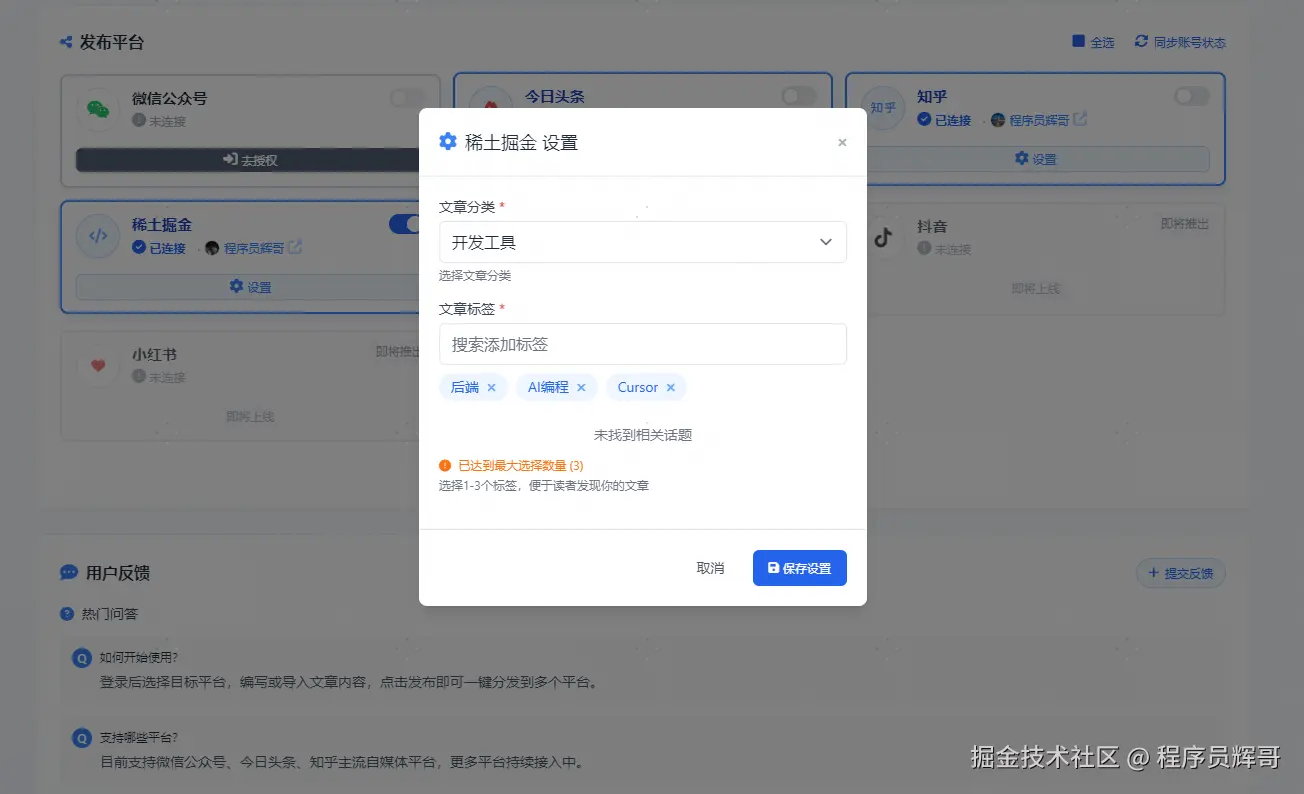This screenshot has width=1304, height=794.
Task: Click the 如何开始使用? question text
Action: pyautogui.click(x=139, y=658)
